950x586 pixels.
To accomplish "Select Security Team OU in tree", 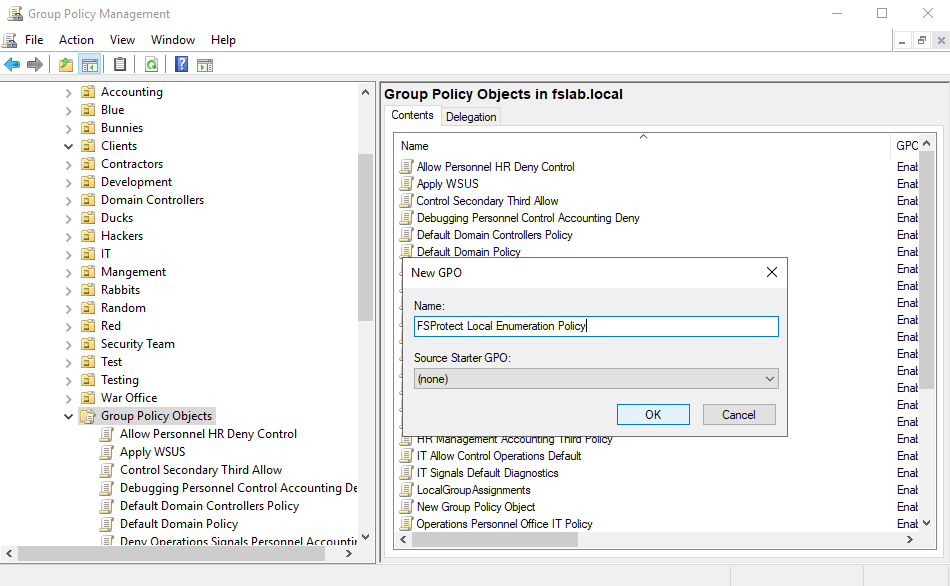I will (x=137, y=344).
